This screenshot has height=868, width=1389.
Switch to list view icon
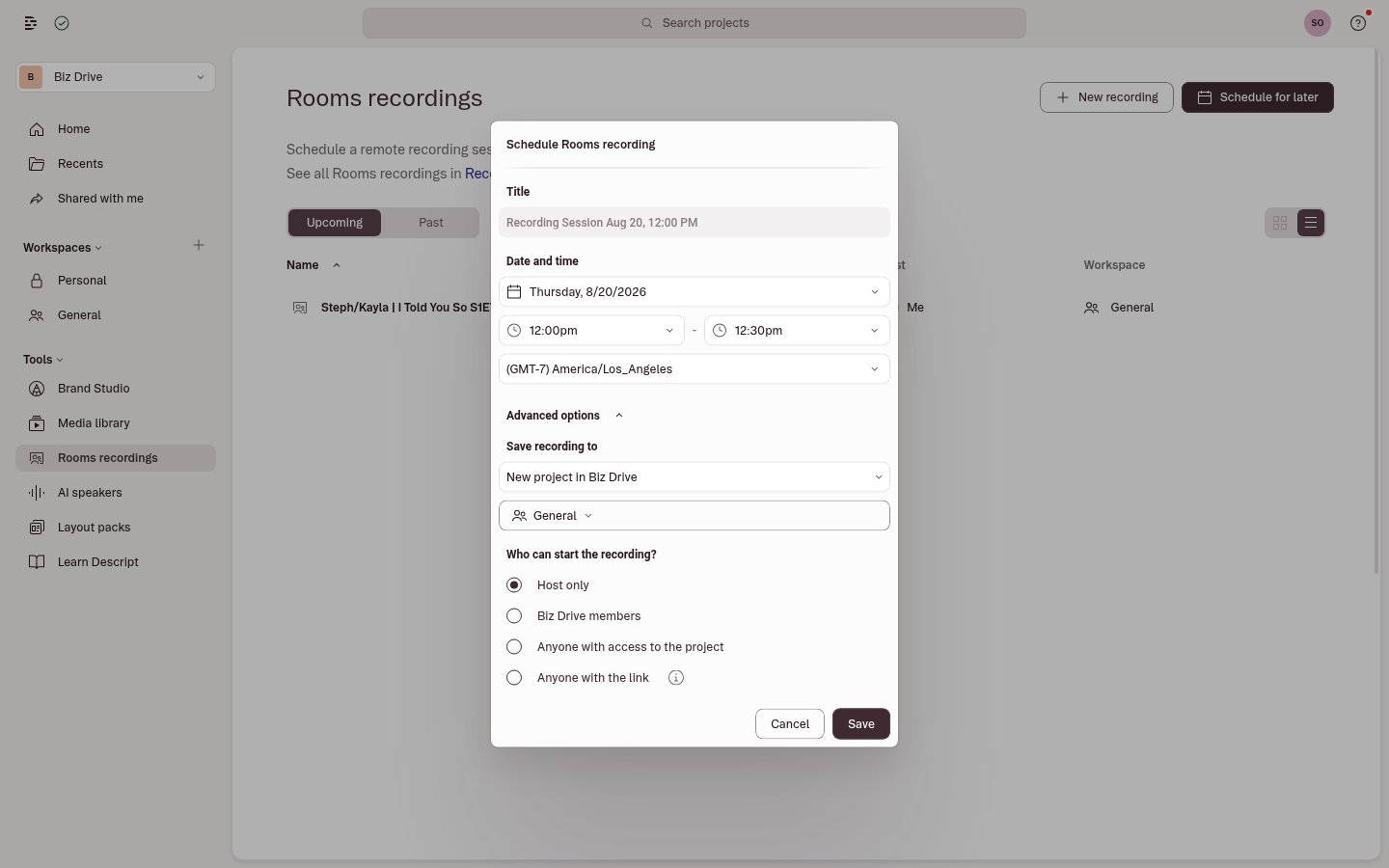(x=1311, y=223)
